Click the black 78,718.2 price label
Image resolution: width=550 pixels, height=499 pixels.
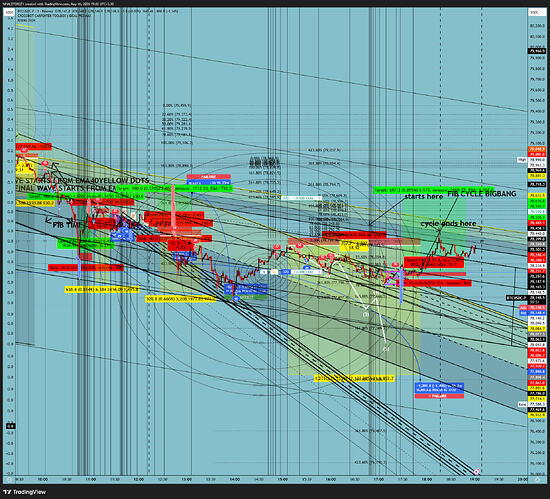pyautogui.click(x=537, y=184)
